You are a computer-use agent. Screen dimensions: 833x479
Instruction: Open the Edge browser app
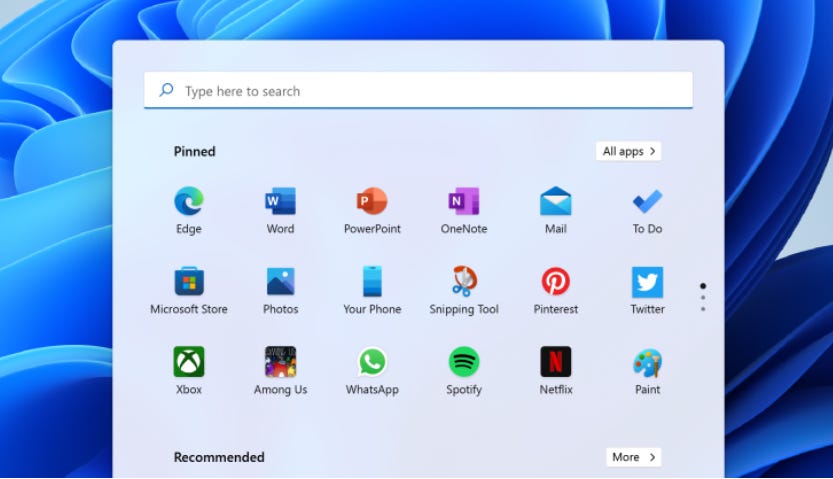coord(189,210)
